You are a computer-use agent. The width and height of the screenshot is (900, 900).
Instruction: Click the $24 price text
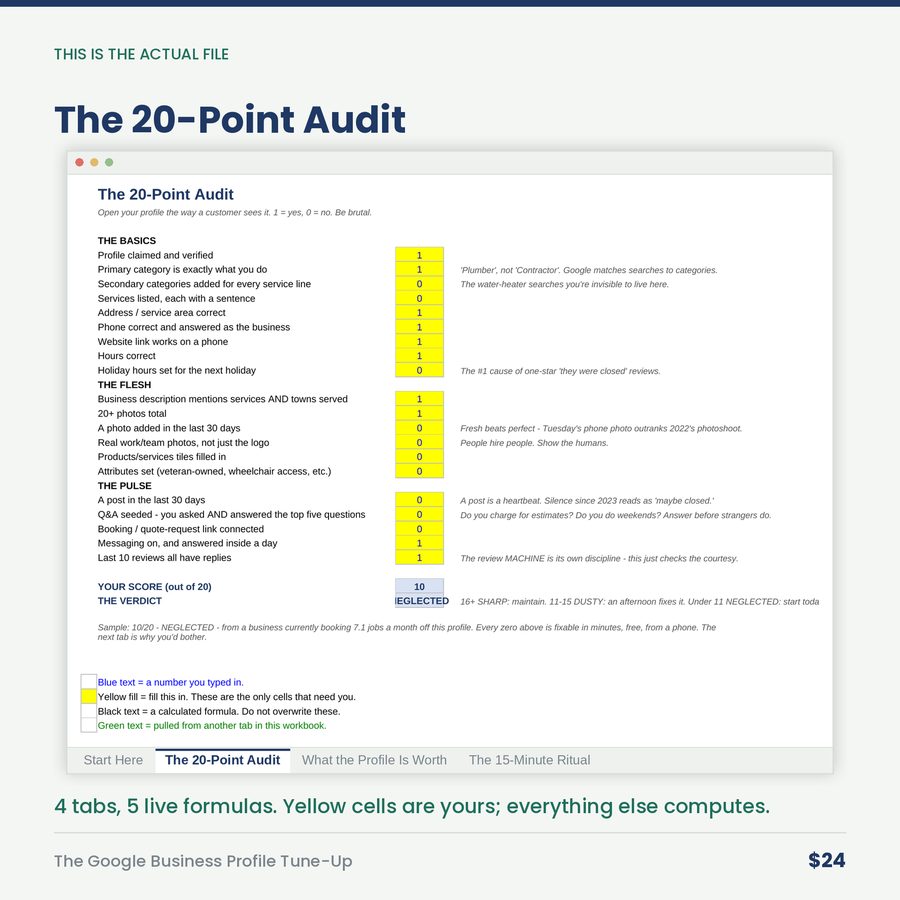[827, 860]
